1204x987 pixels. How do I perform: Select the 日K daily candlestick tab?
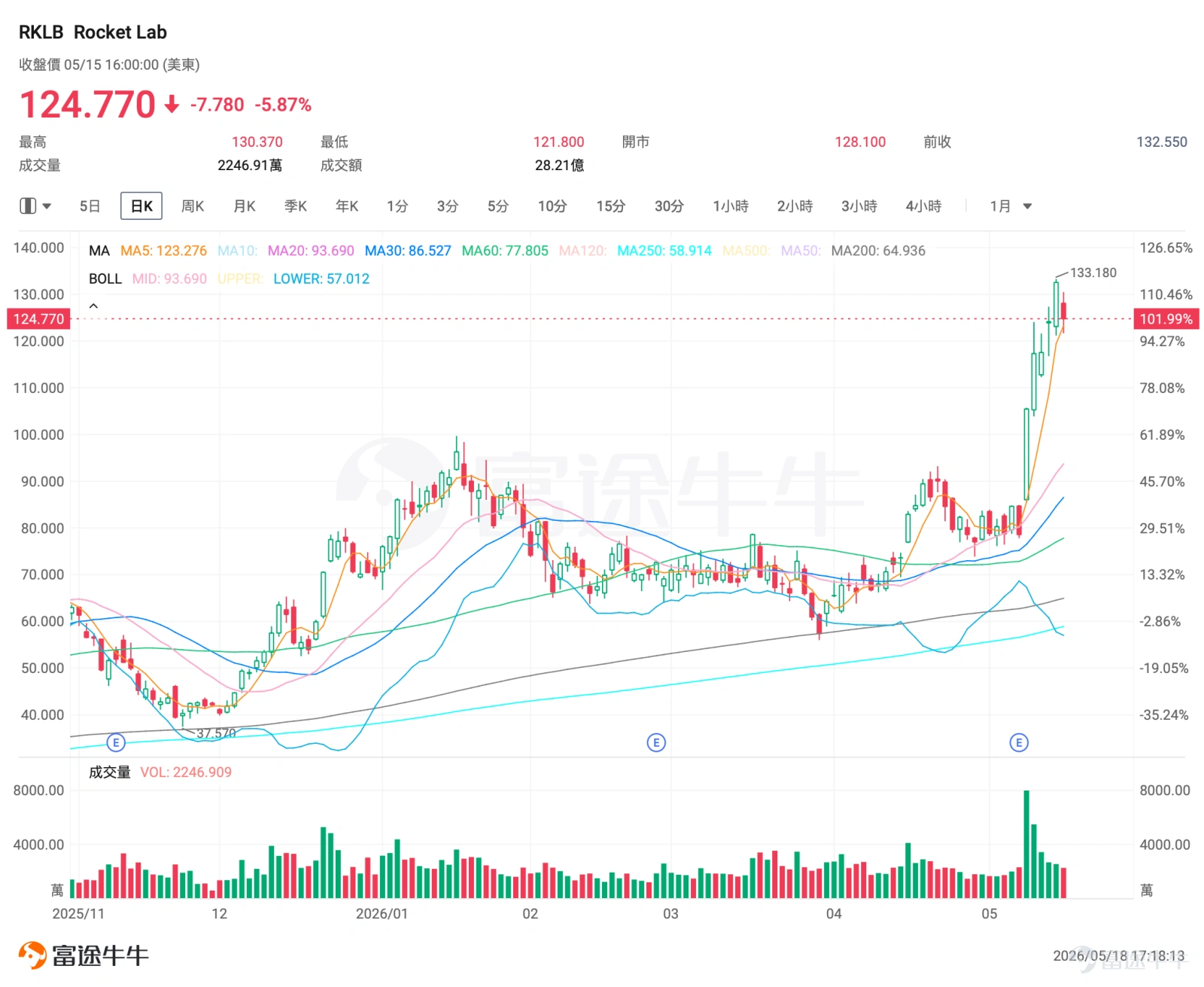point(141,206)
